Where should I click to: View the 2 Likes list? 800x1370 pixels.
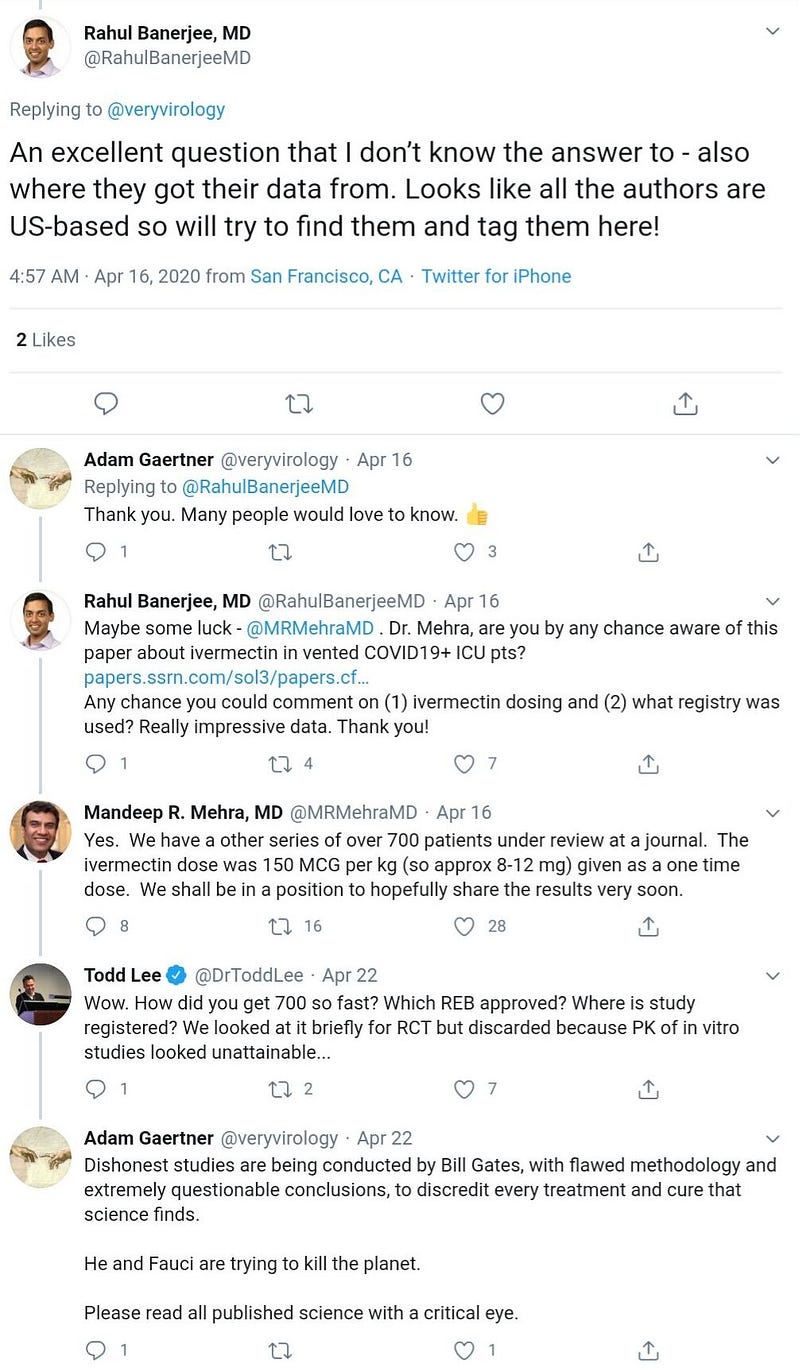click(46, 340)
